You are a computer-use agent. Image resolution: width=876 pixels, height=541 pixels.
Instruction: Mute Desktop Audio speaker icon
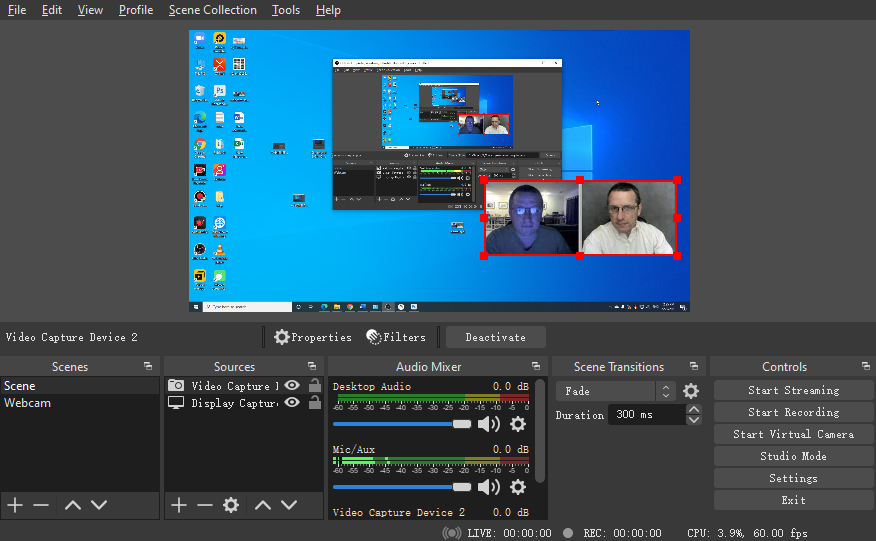(489, 424)
